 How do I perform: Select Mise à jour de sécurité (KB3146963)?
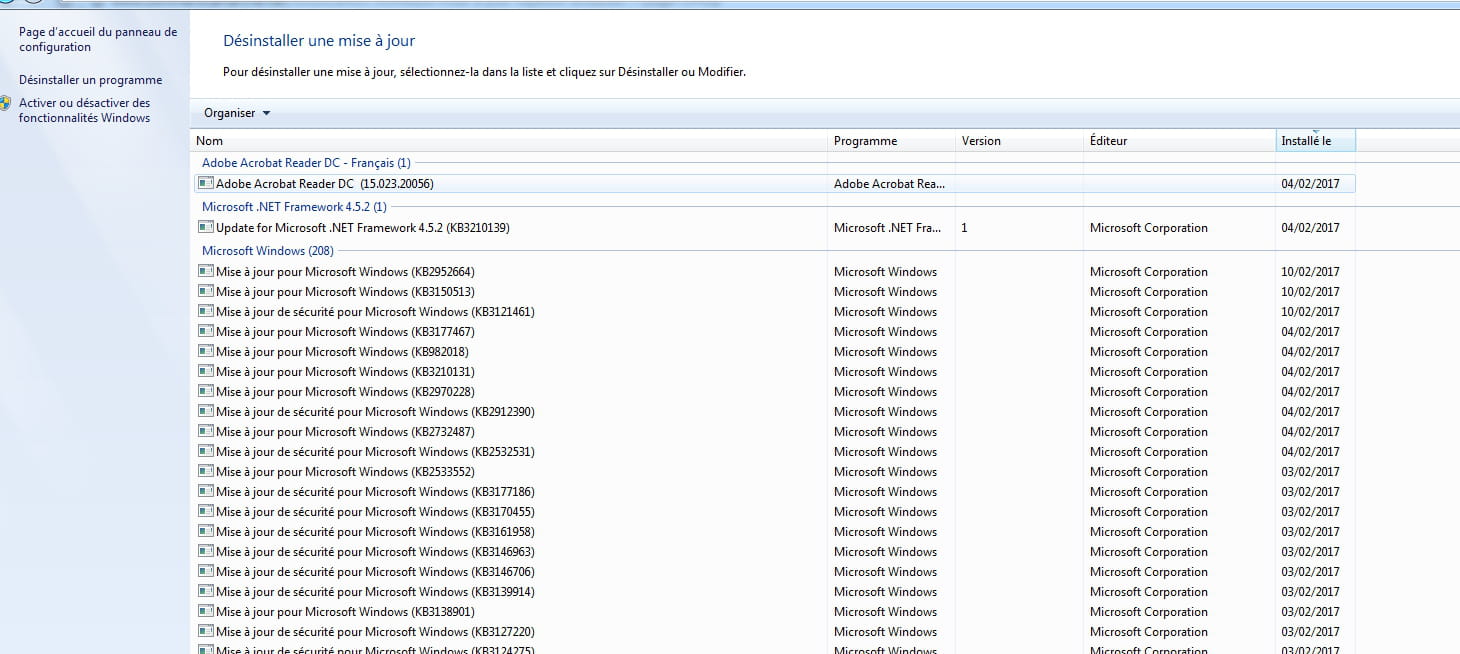pos(773,552)
